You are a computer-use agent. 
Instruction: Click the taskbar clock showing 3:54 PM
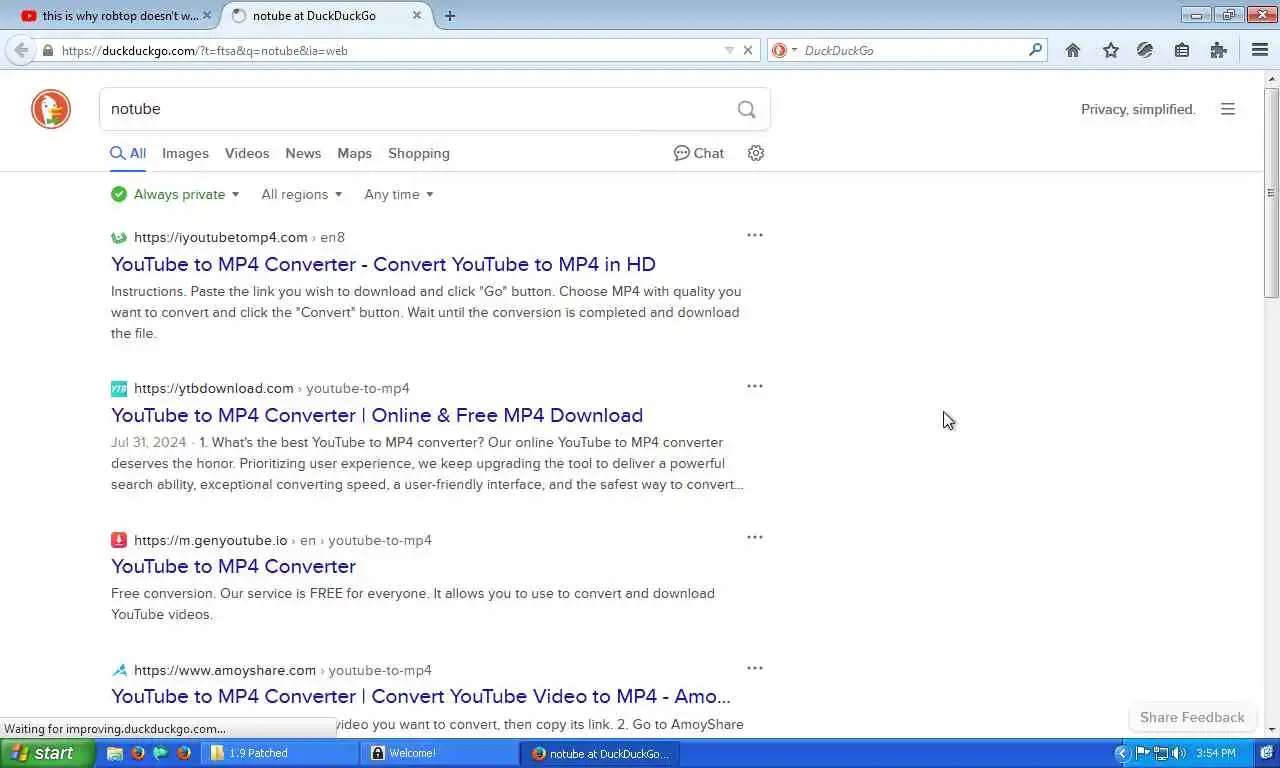click(x=1216, y=753)
